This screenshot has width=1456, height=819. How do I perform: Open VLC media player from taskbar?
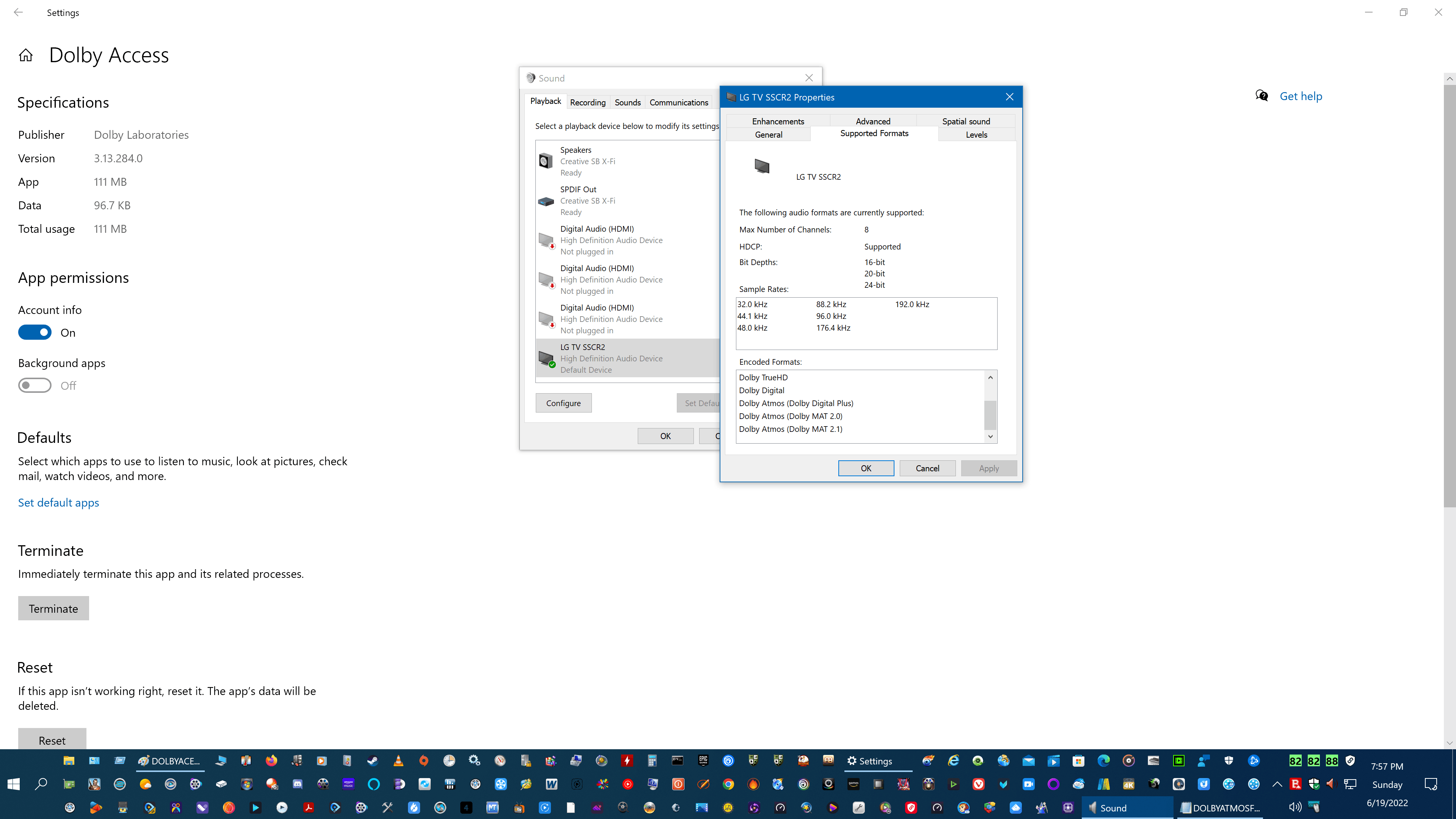coord(398,761)
